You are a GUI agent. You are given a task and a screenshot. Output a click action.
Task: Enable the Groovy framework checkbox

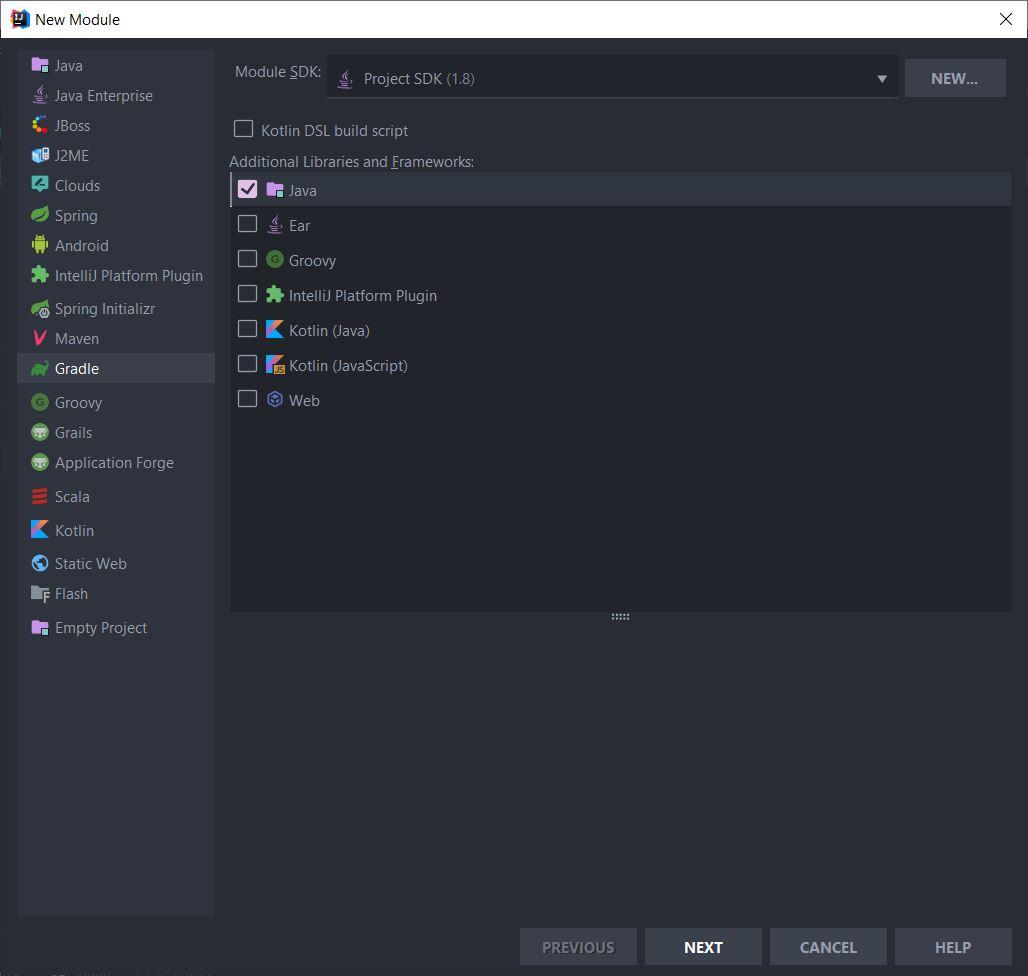(x=247, y=259)
